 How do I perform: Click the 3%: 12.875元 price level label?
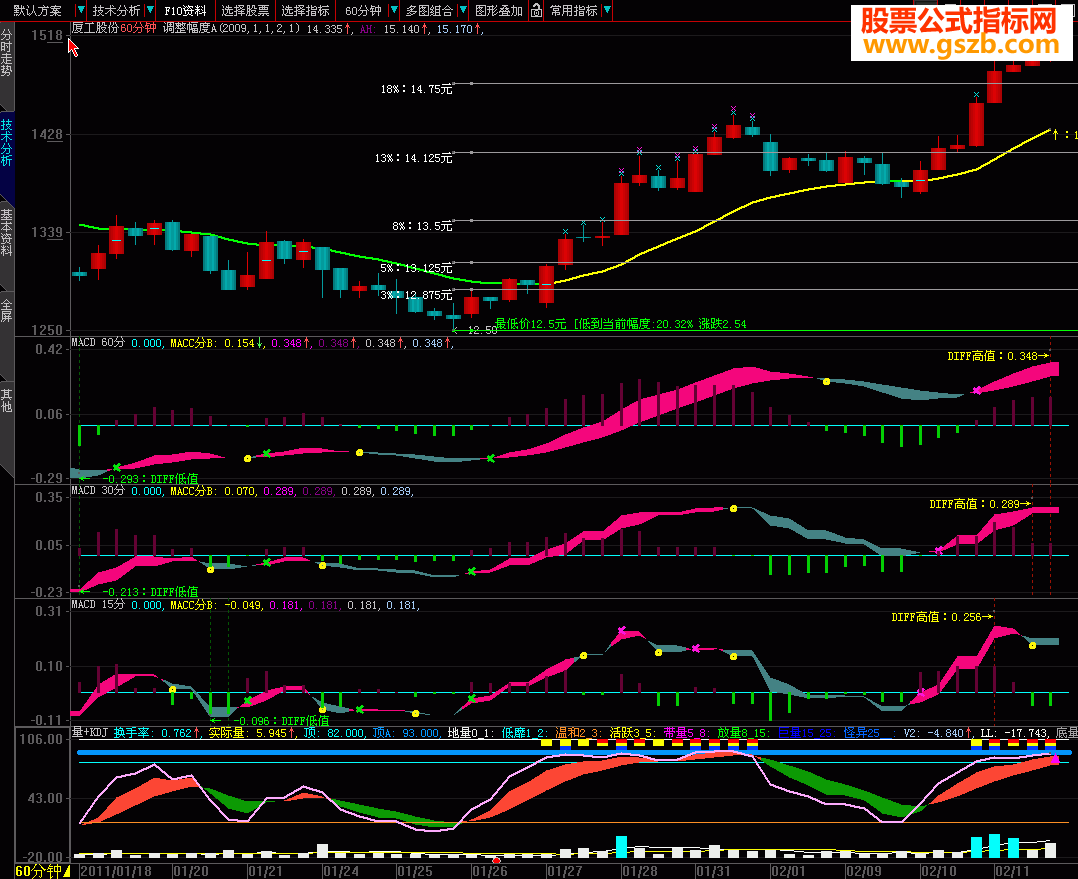(416, 295)
